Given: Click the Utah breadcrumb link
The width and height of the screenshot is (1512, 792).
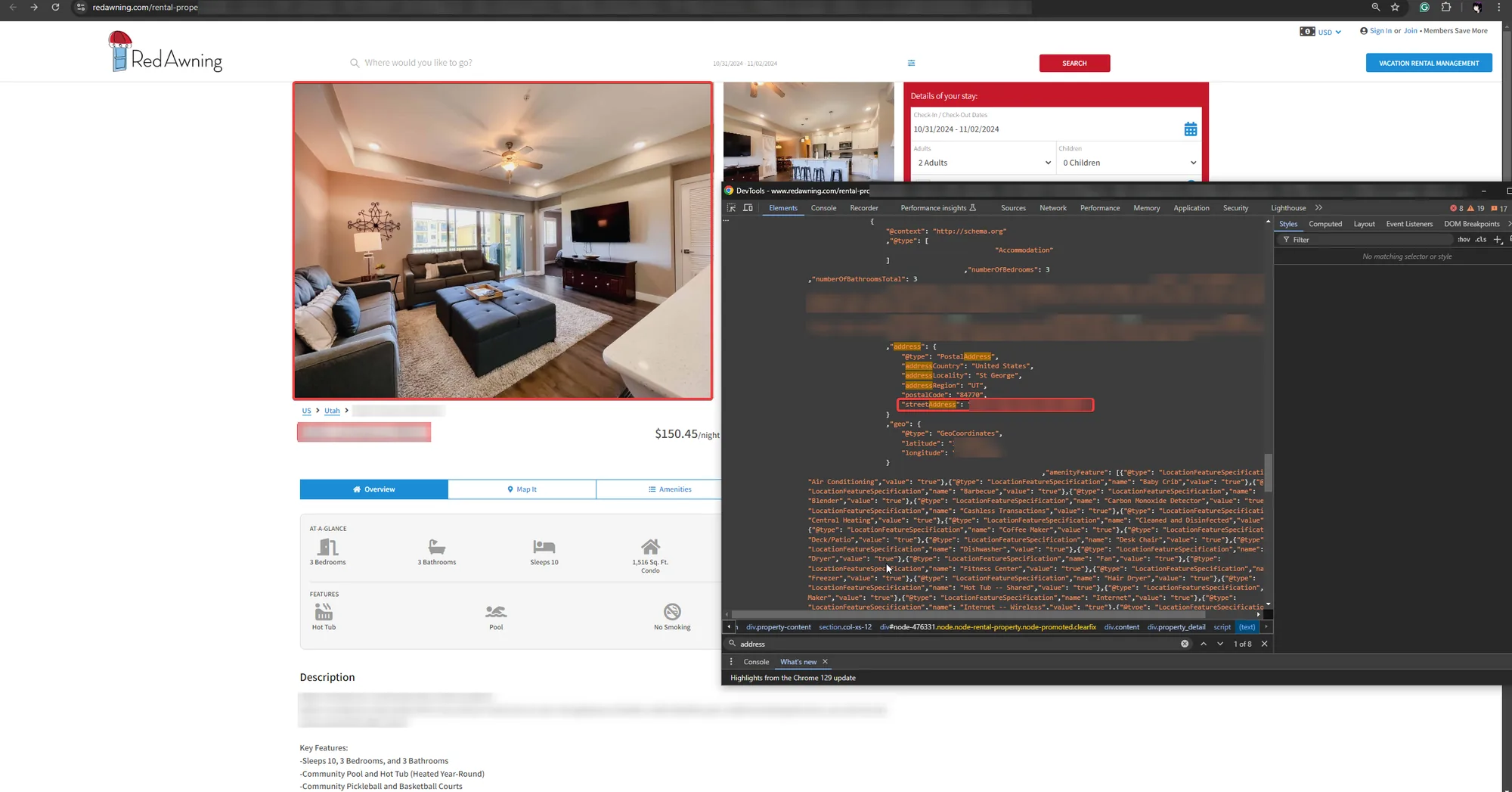Looking at the screenshot, I should click(x=332, y=411).
